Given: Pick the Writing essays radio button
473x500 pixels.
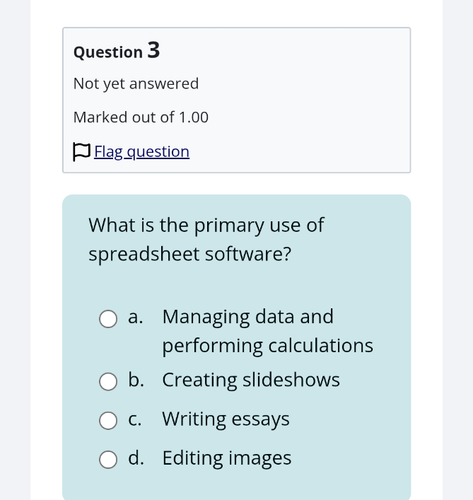Looking at the screenshot, I should click(x=108, y=420).
